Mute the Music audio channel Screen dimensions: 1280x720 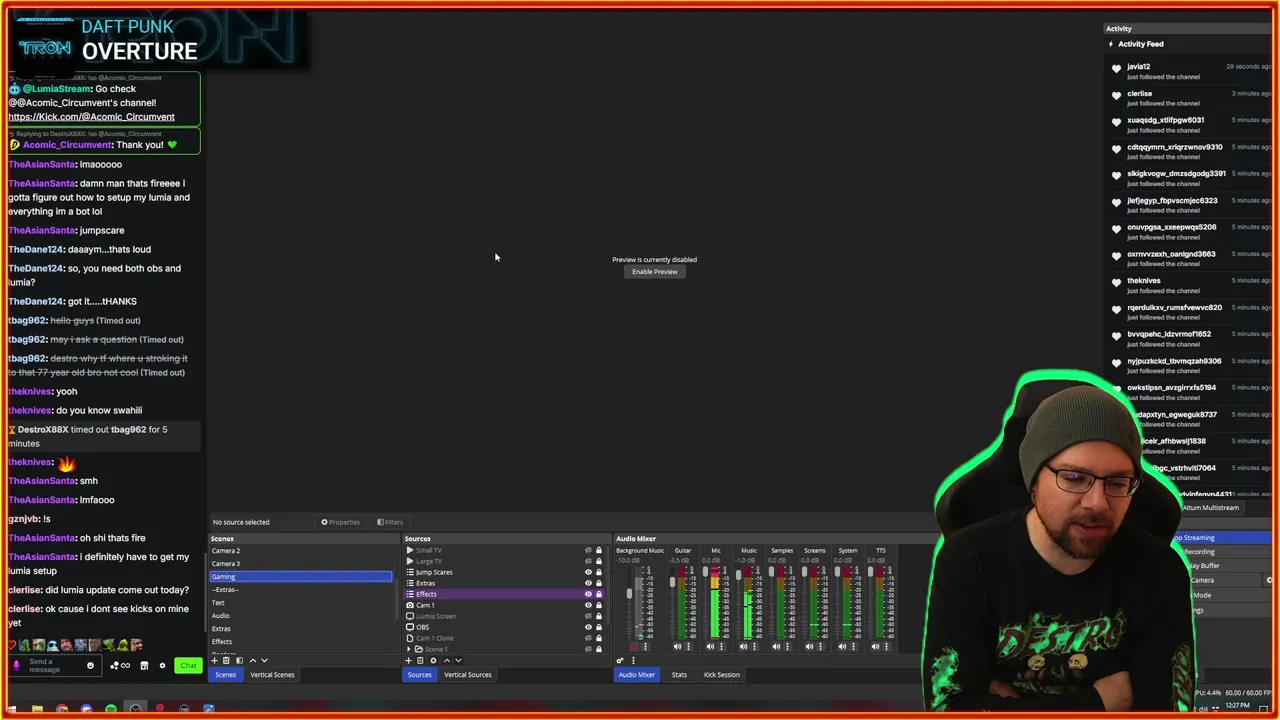coord(743,646)
